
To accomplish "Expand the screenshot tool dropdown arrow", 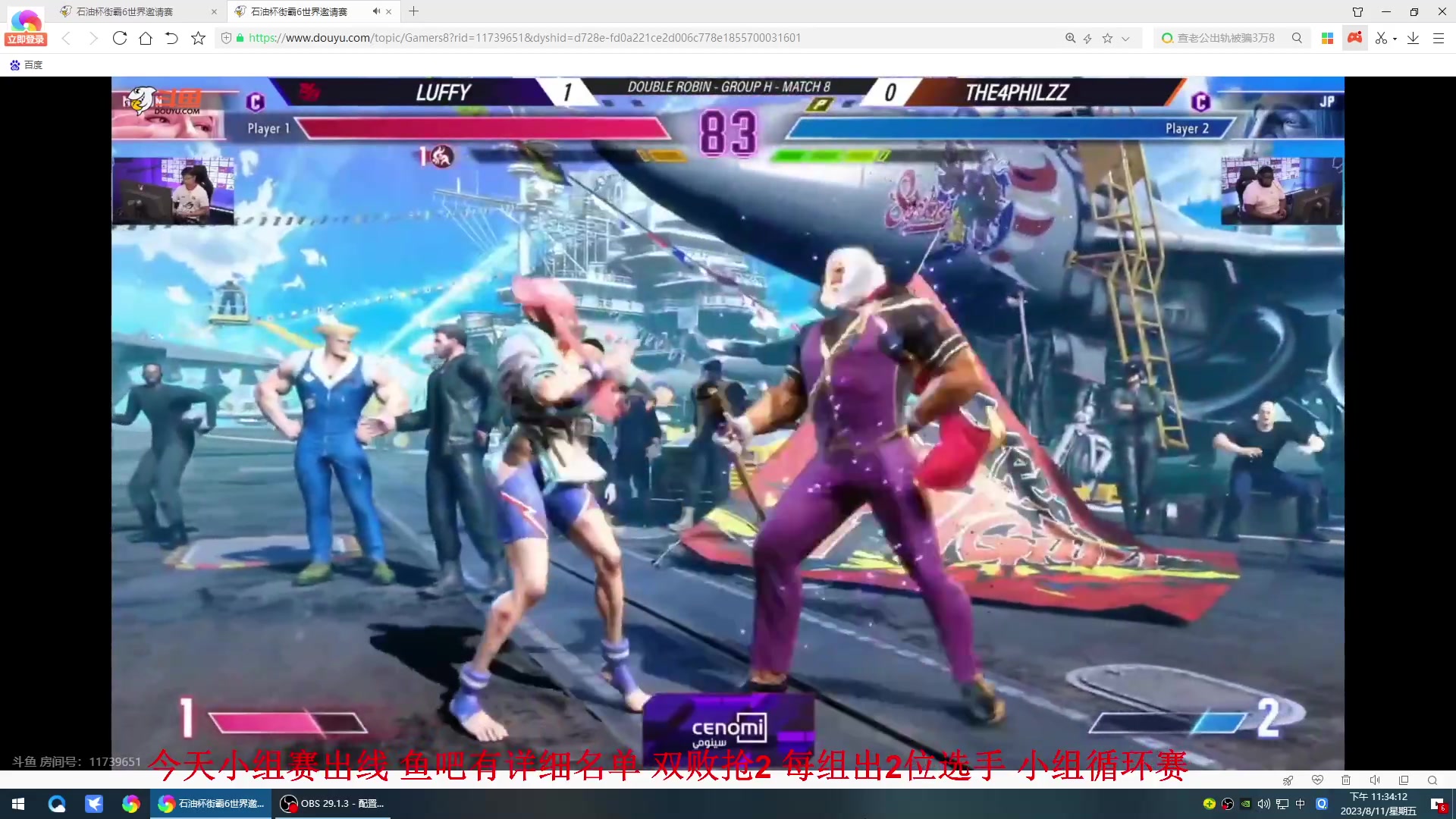I will coord(1395,39).
